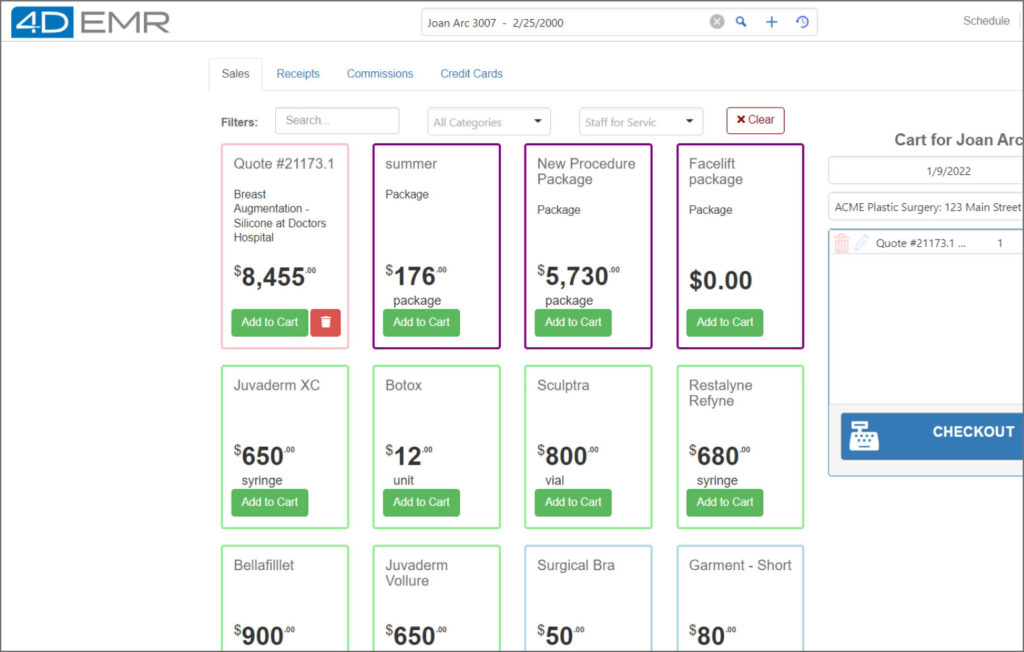
Task: Open recent patients history icon
Action: (802, 22)
